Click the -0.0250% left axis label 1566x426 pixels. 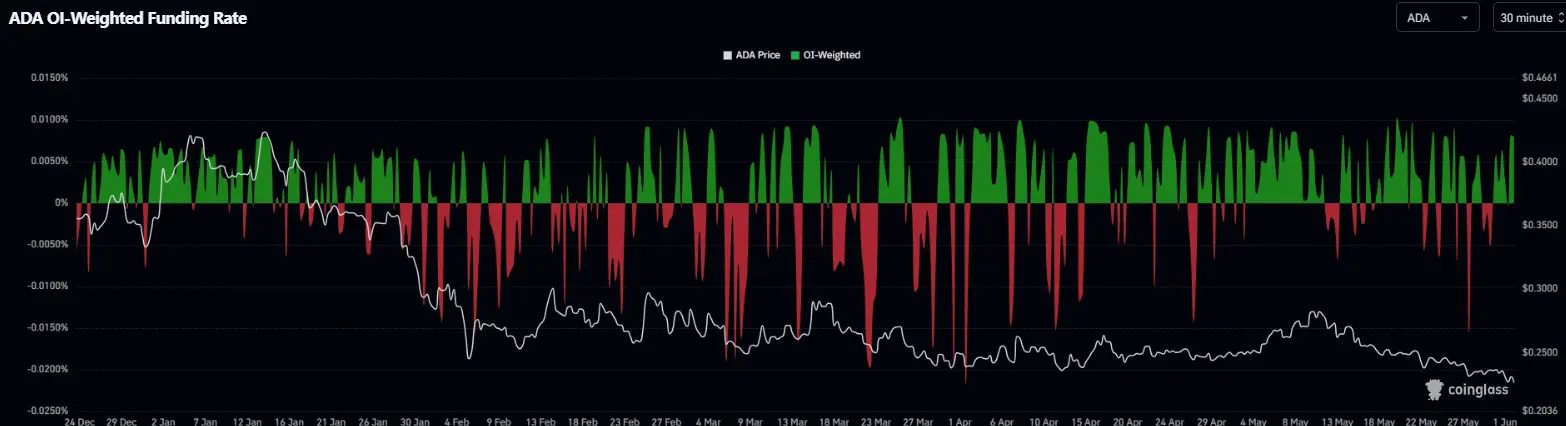pyautogui.click(x=47, y=410)
